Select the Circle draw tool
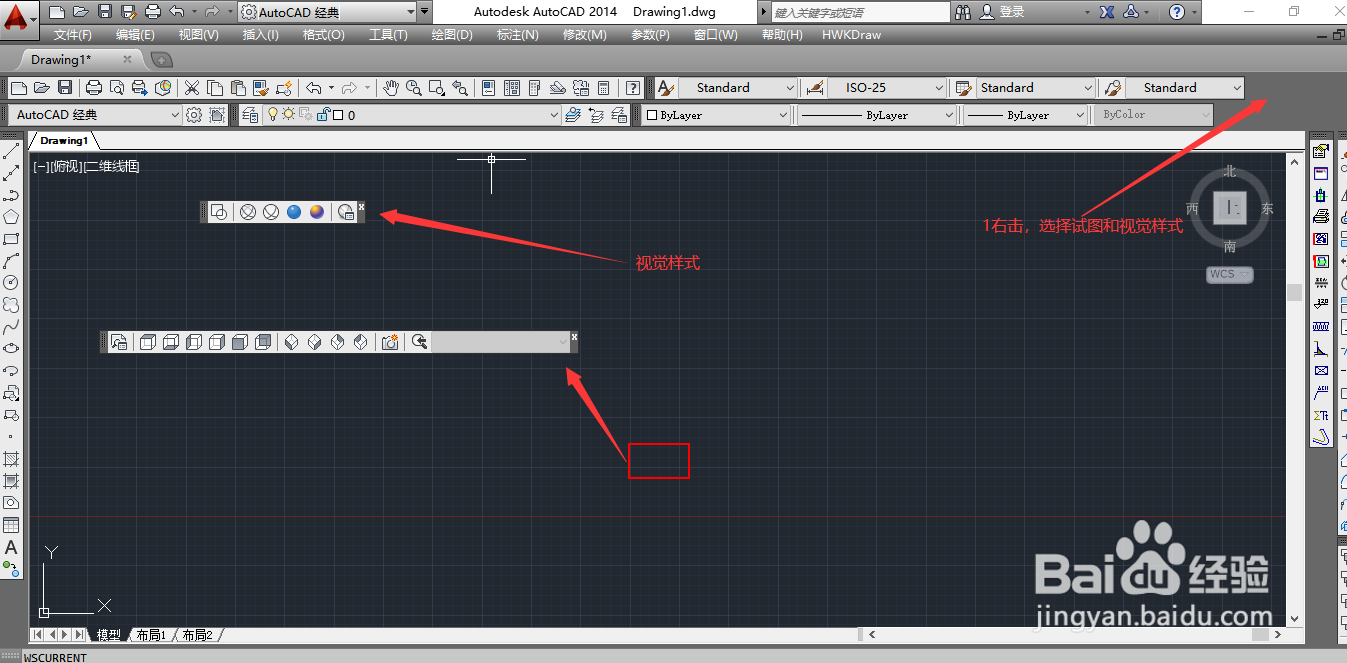This screenshot has height=663, width=1347. pos(11,283)
